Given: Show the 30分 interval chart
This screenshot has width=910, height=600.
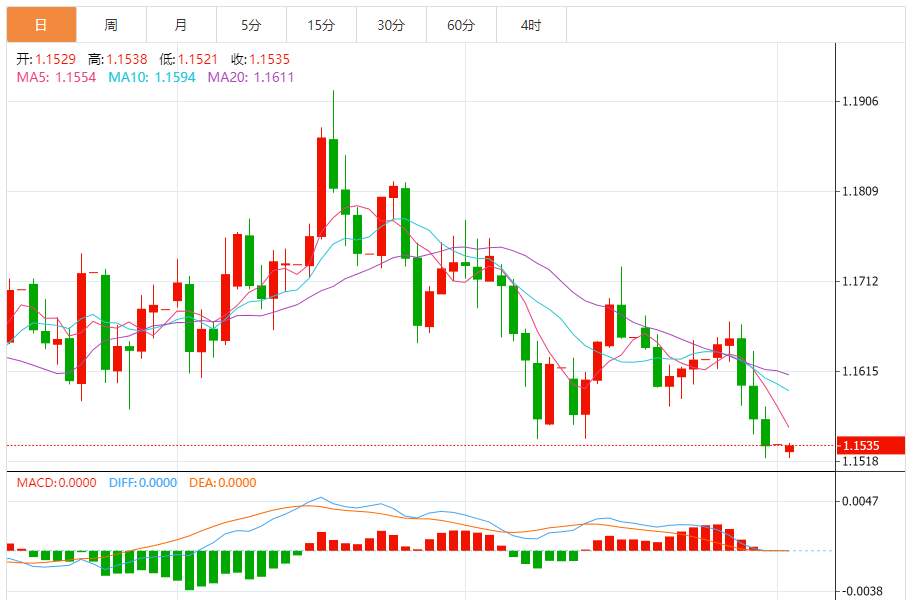Looking at the screenshot, I should (391, 25).
